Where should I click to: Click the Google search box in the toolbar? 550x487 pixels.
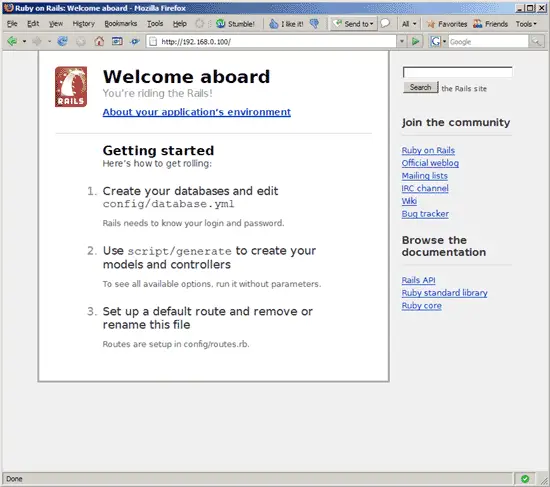[488, 42]
